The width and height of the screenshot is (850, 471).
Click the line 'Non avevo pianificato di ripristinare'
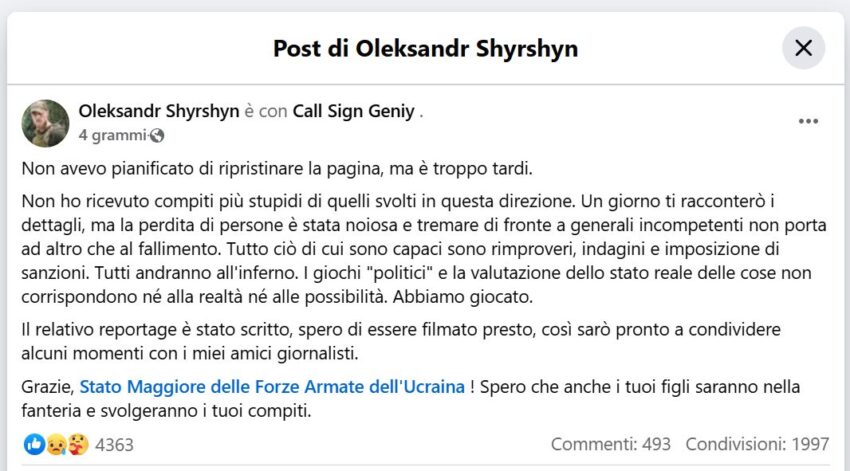coord(277,169)
